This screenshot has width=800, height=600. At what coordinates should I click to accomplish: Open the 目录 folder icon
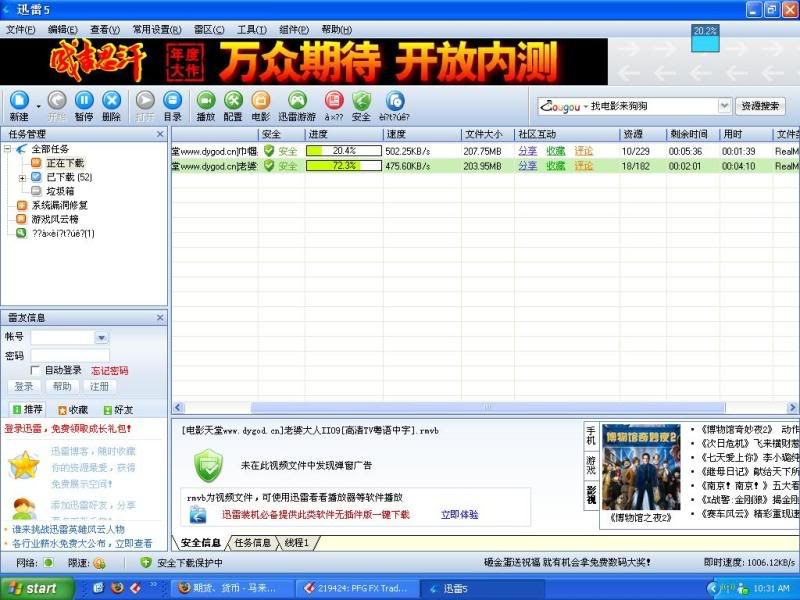(172, 100)
